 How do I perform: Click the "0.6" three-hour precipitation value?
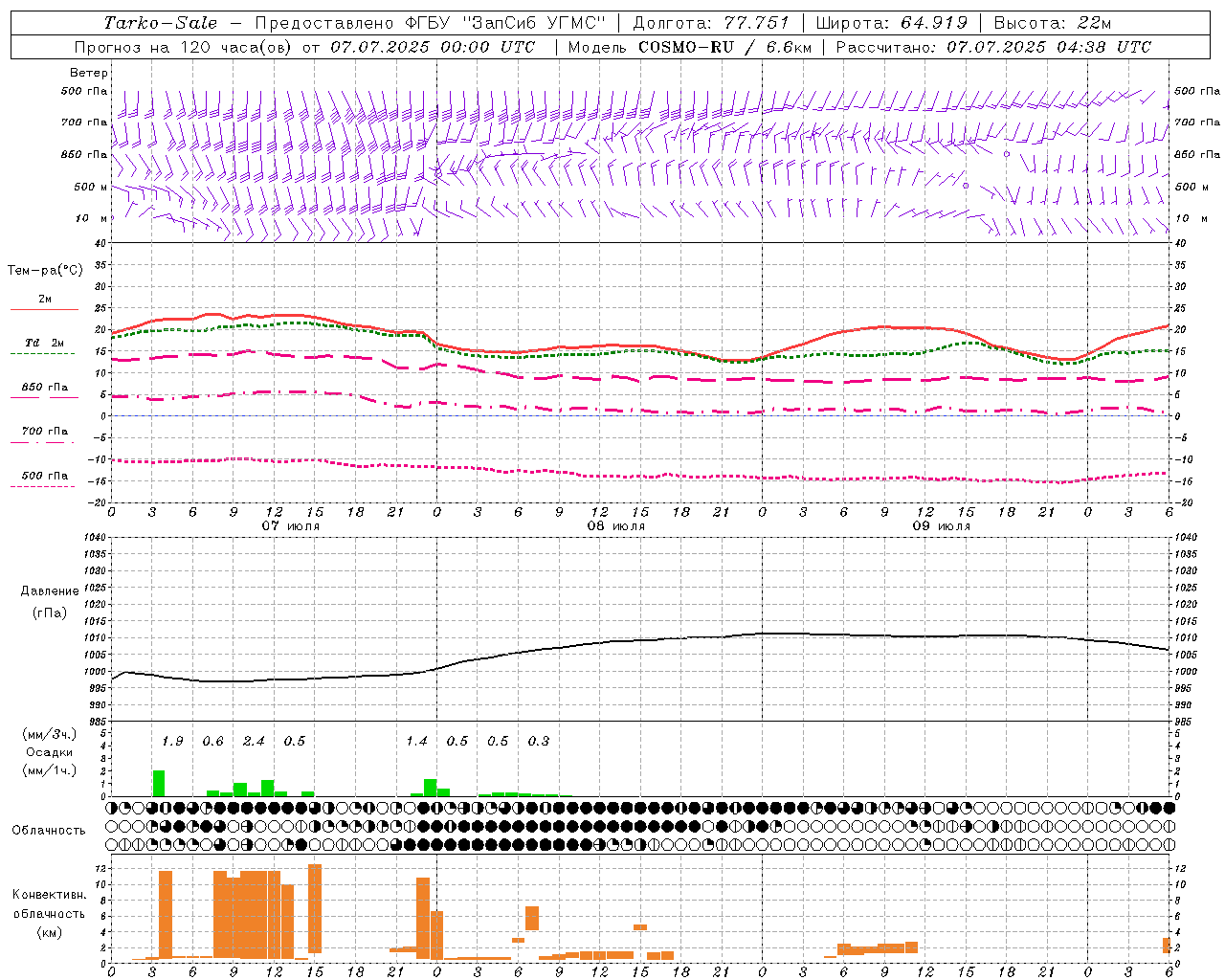tap(213, 742)
